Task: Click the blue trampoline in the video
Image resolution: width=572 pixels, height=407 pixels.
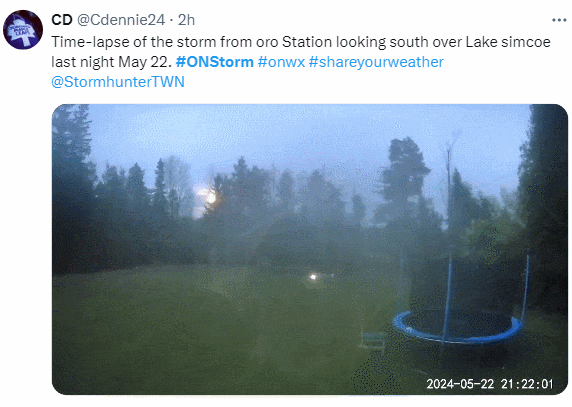Action: 458,327
